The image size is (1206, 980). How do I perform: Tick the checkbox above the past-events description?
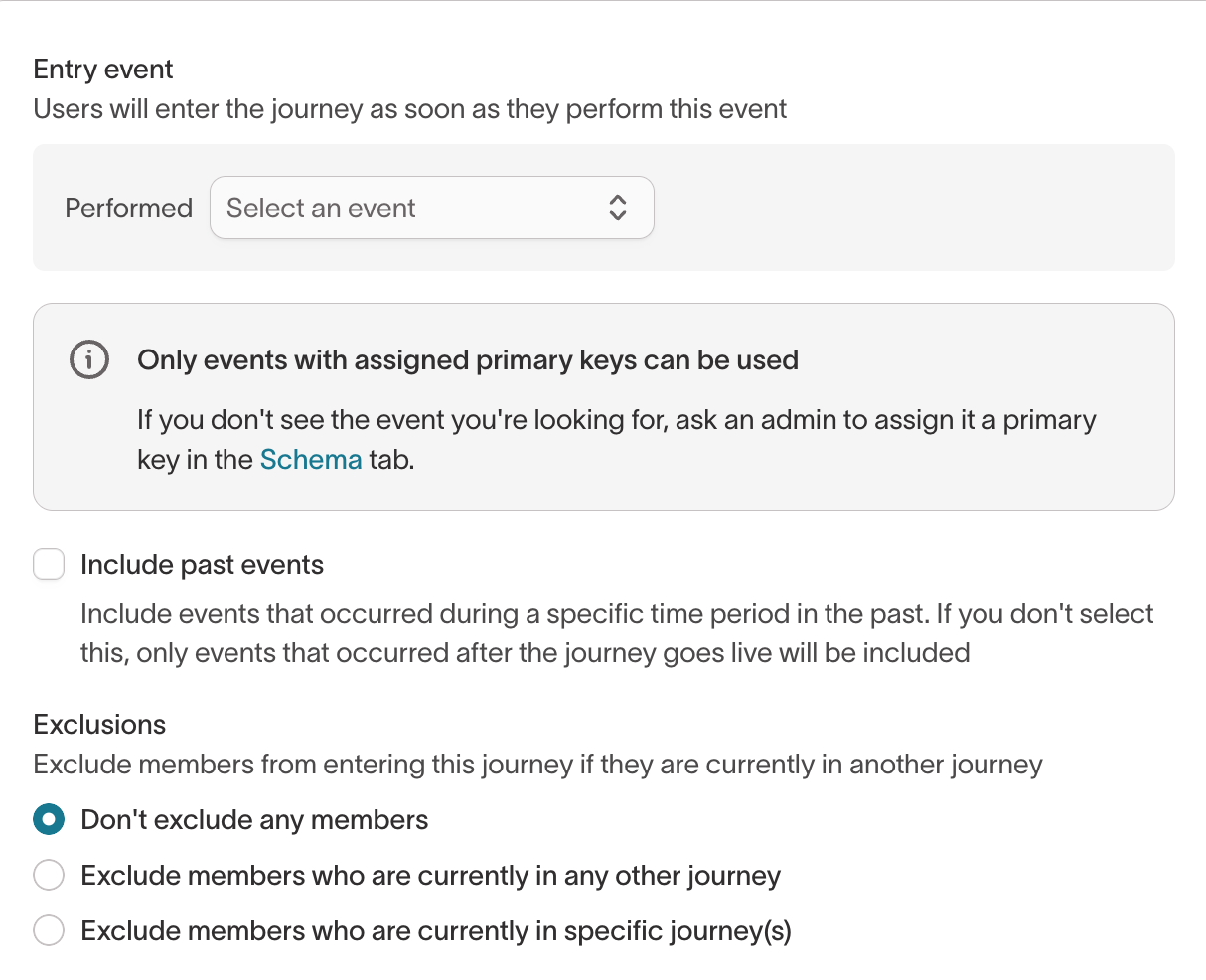48,564
